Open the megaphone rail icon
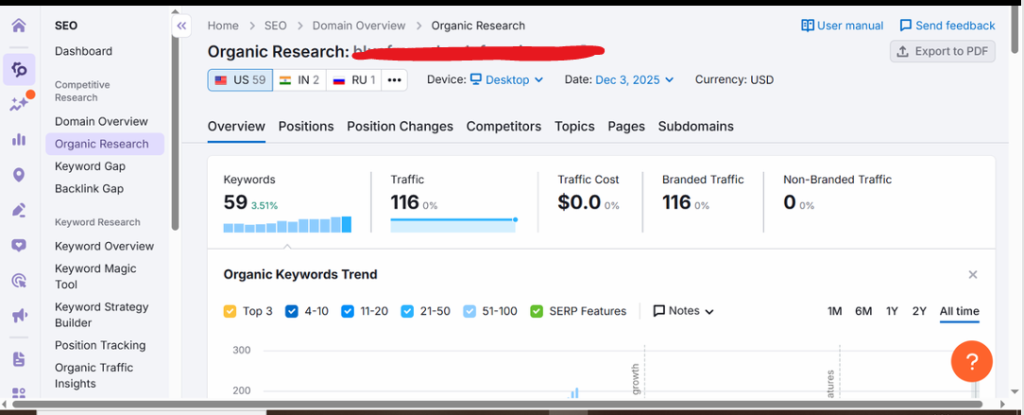The image size is (1024, 415). [x=19, y=316]
